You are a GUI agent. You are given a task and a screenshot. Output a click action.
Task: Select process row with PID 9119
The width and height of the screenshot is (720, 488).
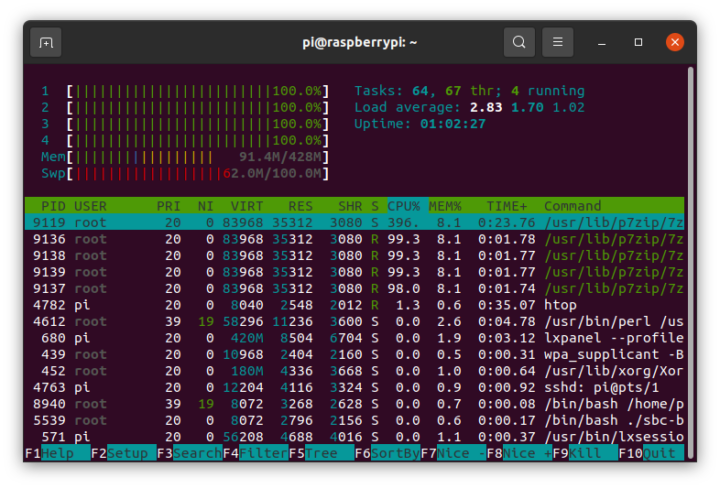click(x=354, y=223)
